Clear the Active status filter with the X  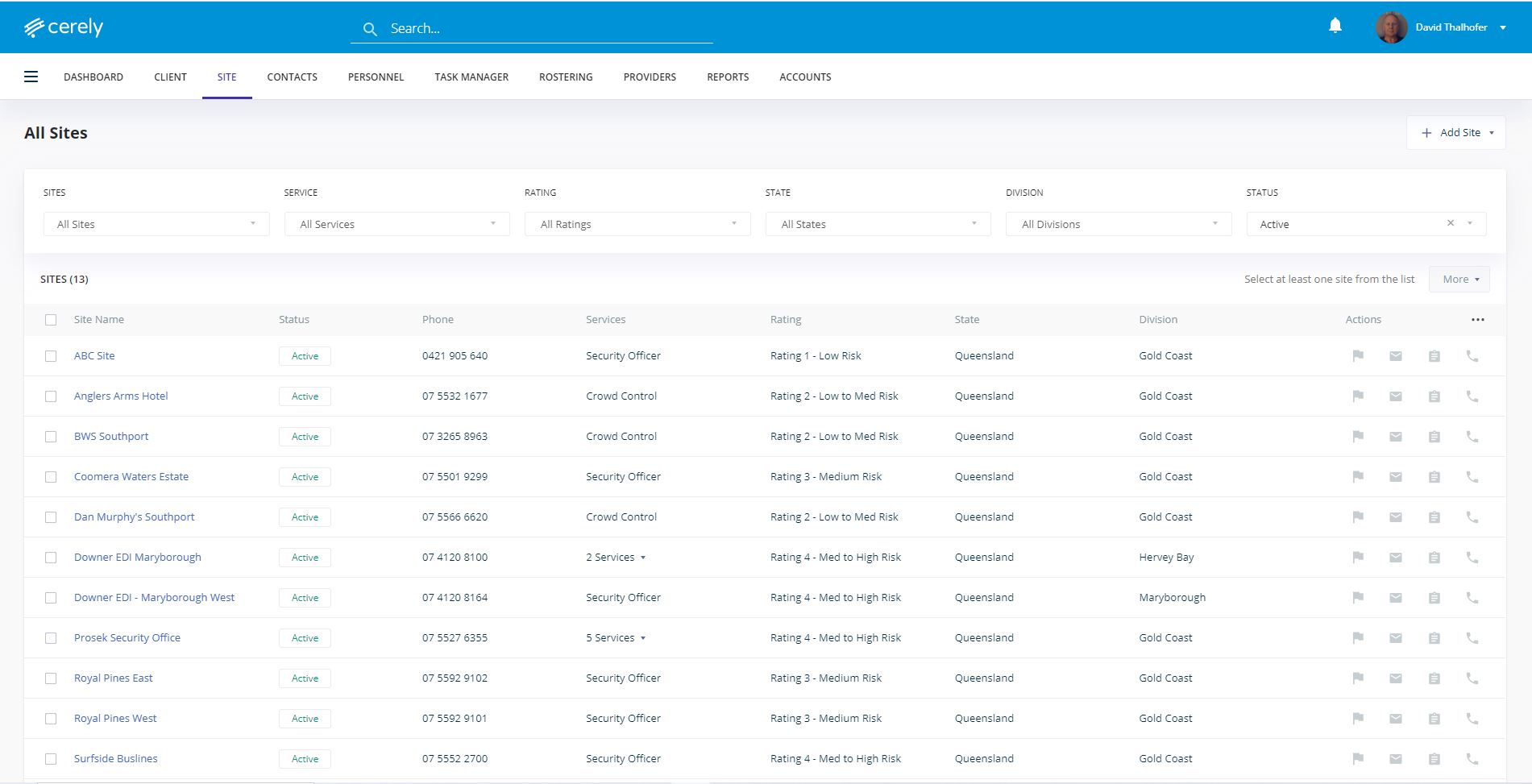pos(1450,223)
